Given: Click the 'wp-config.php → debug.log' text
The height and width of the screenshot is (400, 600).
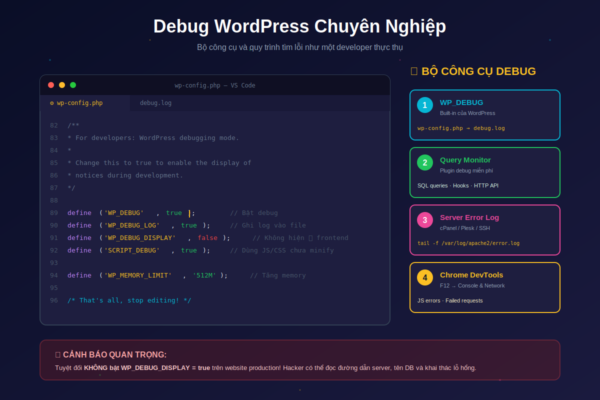Looking at the screenshot, I should click(461, 128).
